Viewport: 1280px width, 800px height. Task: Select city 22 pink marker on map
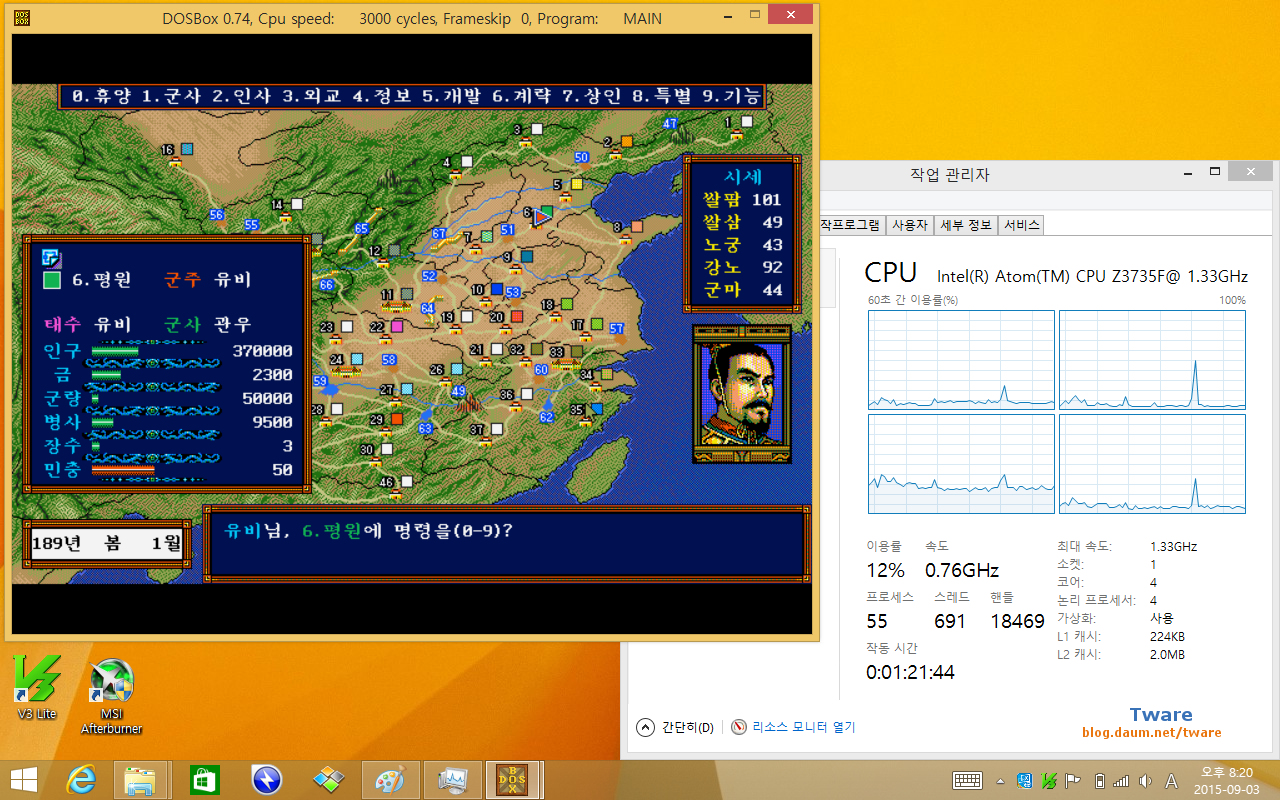[397, 326]
